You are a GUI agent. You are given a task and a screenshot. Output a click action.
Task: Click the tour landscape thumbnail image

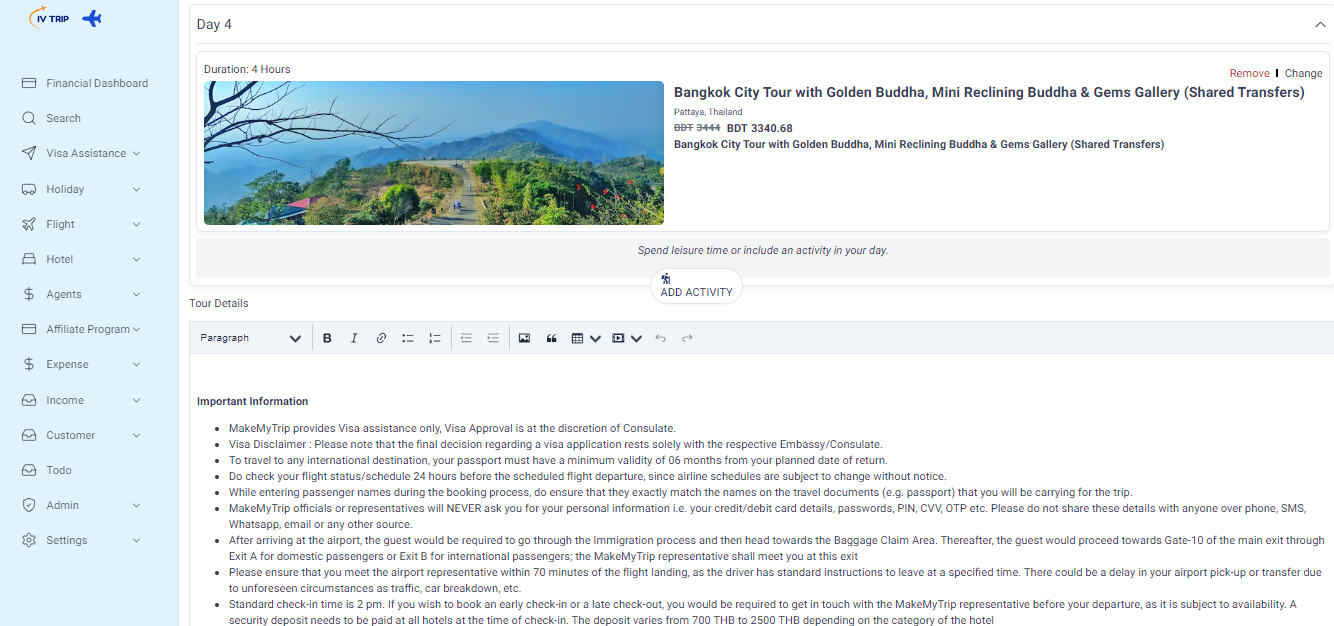434,153
